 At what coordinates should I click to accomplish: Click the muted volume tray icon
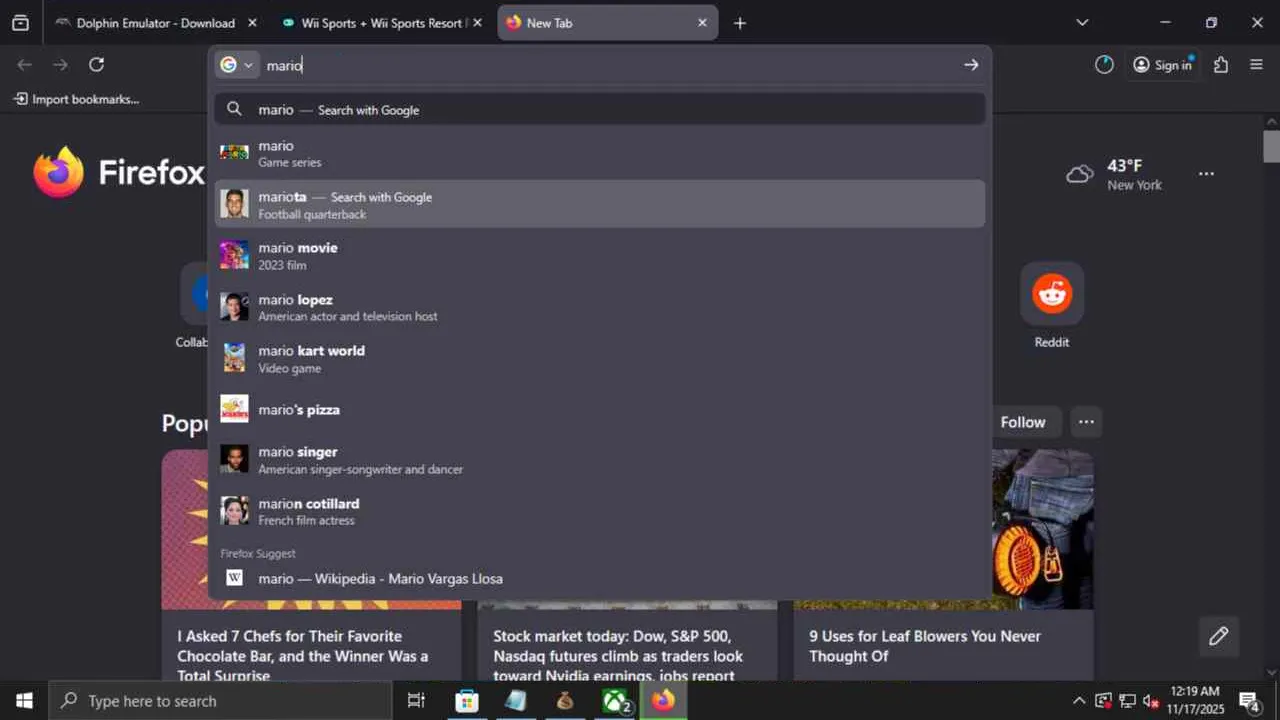1151,701
